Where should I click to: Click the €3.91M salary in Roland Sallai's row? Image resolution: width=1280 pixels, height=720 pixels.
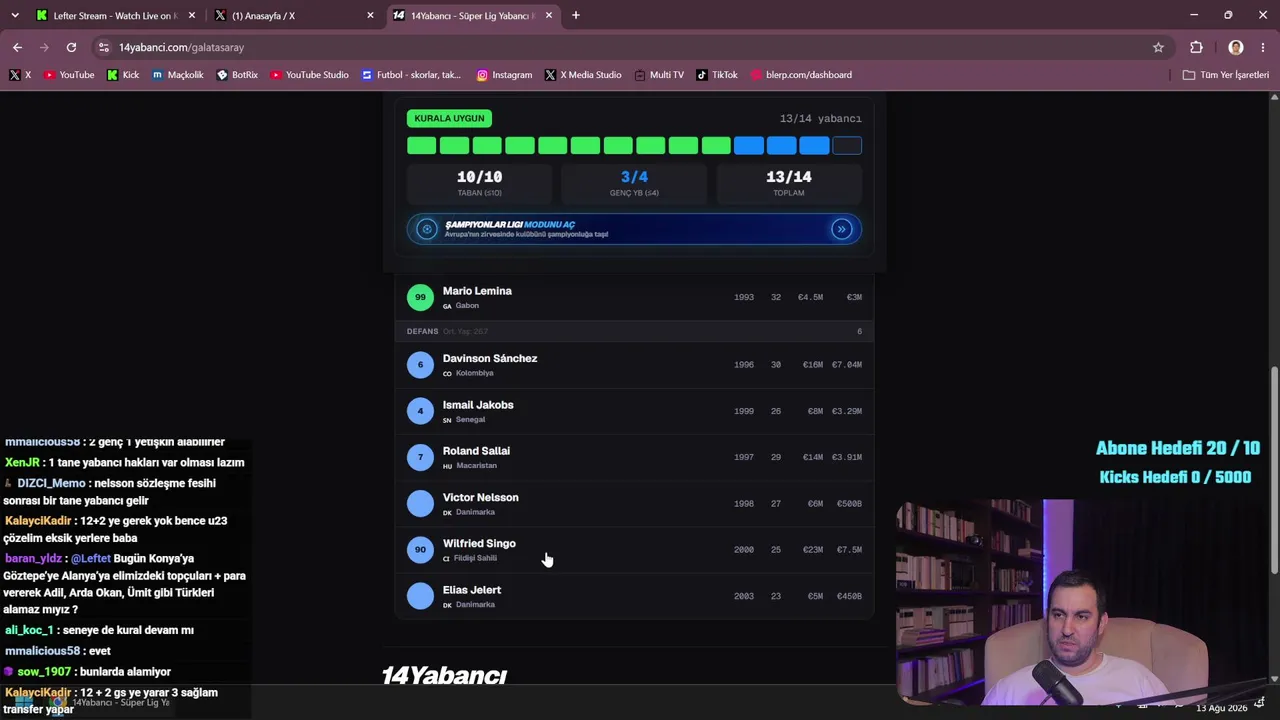coord(847,457)
